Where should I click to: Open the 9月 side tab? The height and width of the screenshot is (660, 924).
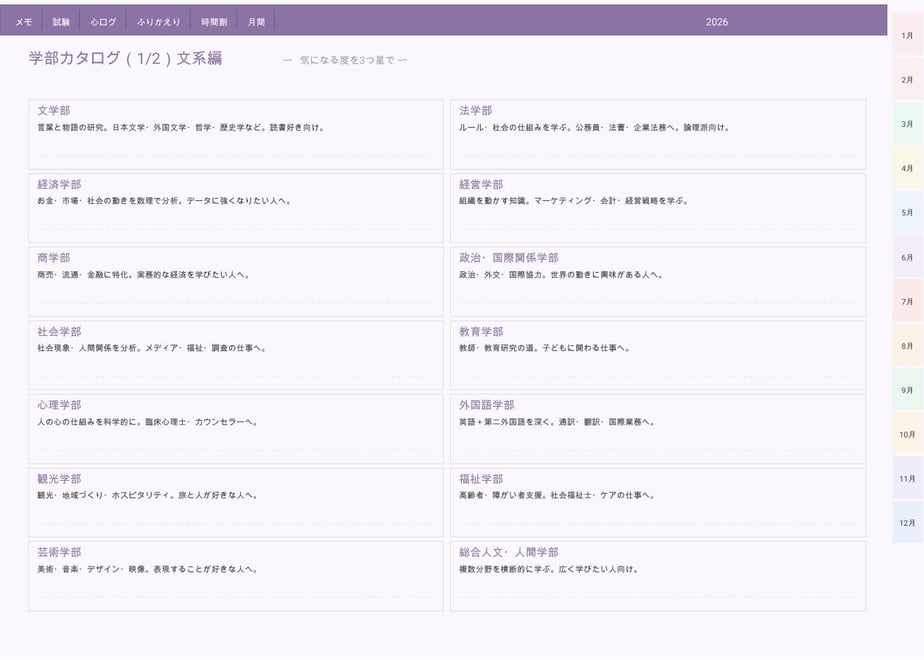coord(907,390)
